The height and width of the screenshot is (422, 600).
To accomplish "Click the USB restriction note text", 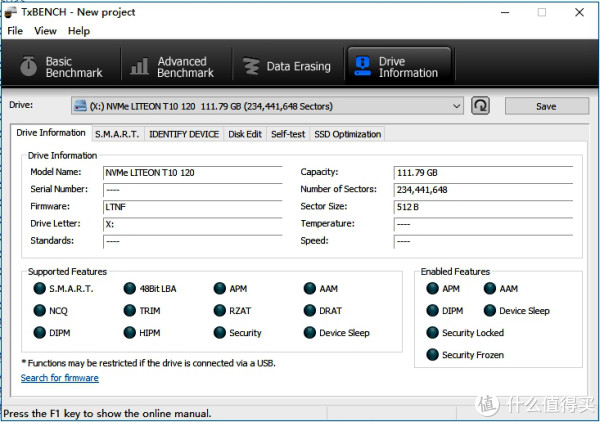I will point(148,363).
